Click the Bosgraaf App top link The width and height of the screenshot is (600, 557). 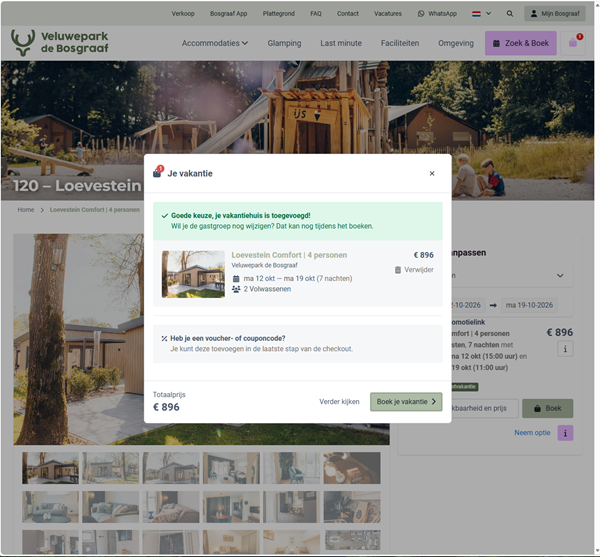point(228,13)
